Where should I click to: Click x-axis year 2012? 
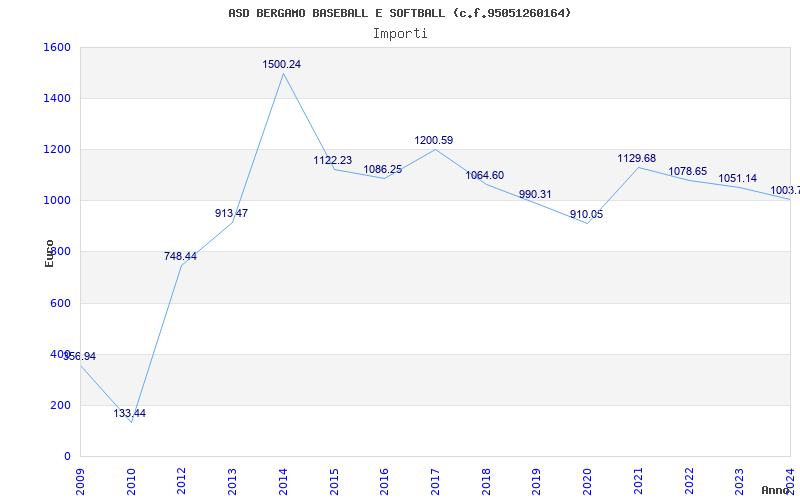coord(182,481)
